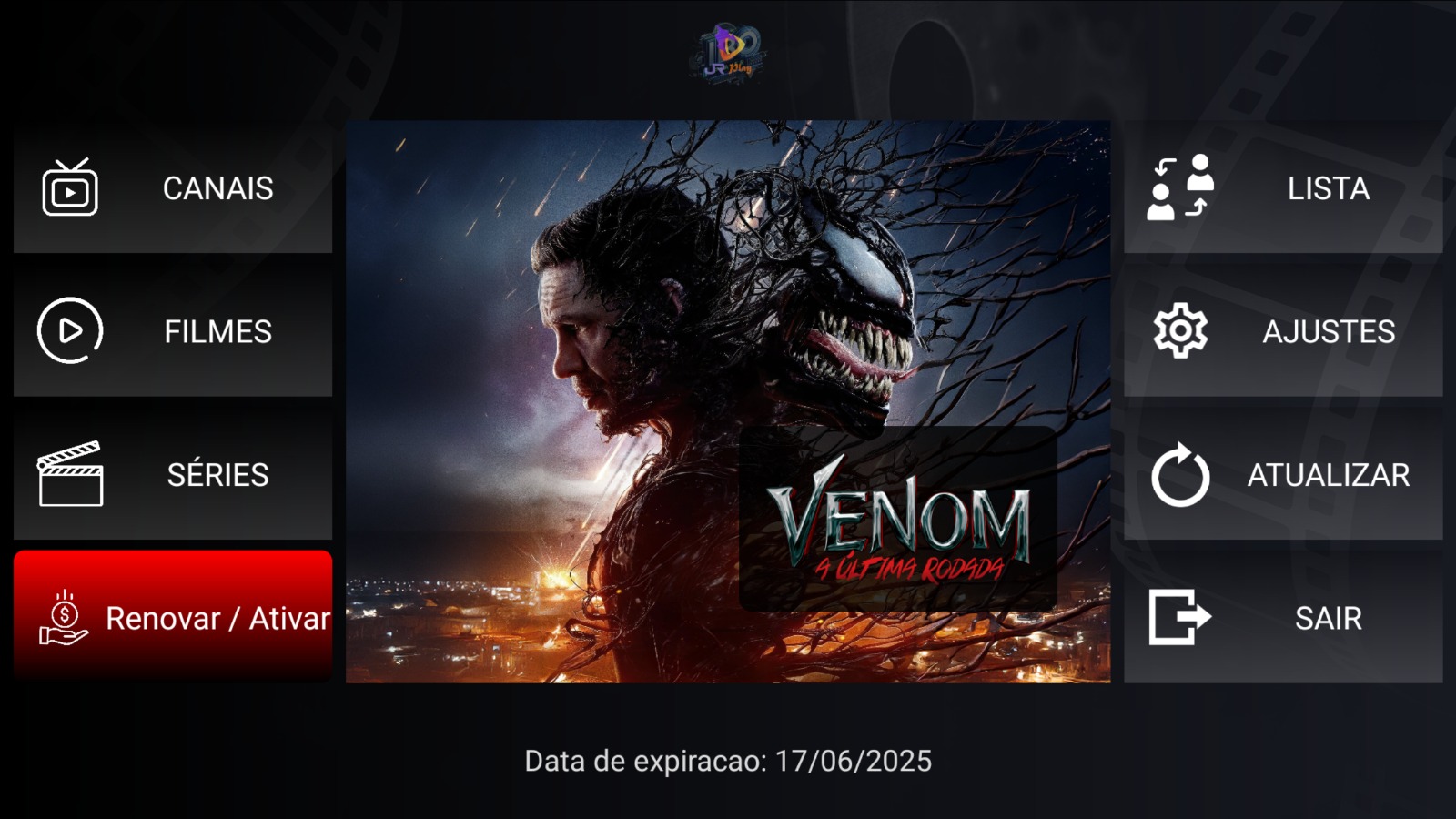
Task: Select the FILMES menu label
Action: (x=217, y=331)
